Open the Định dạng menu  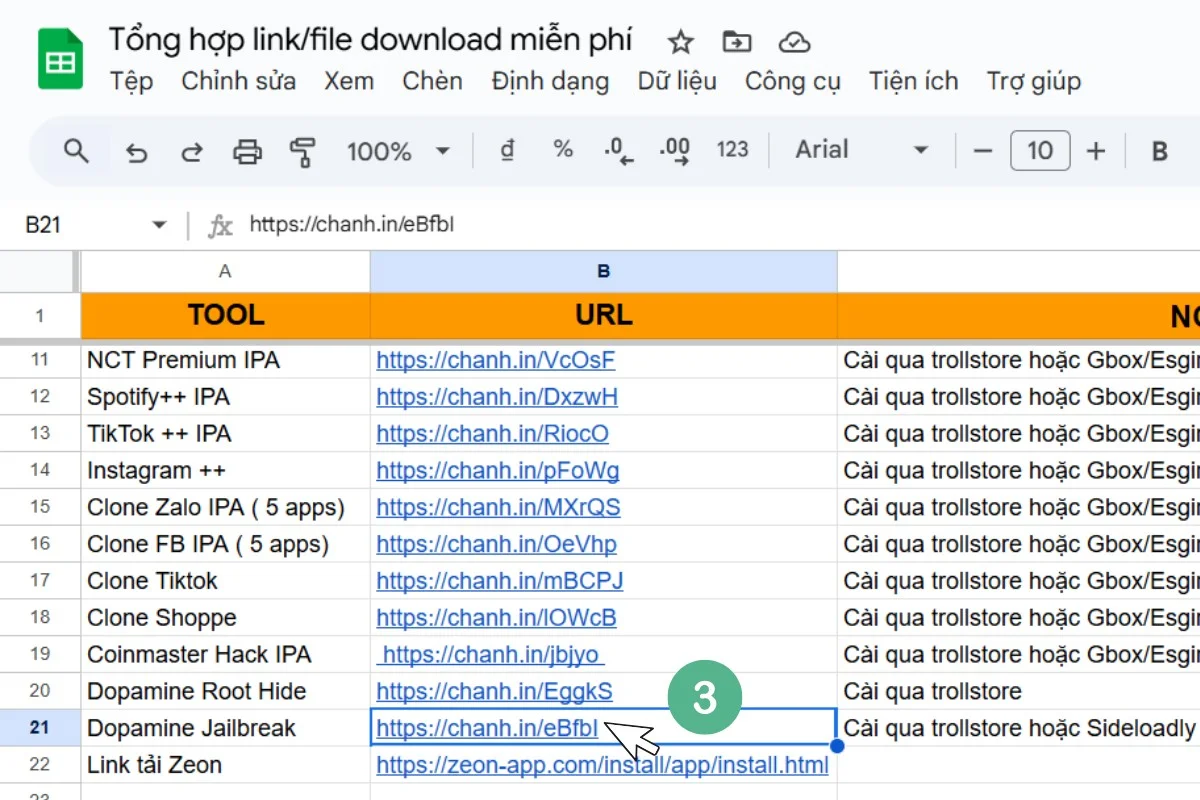coord(550,81)
